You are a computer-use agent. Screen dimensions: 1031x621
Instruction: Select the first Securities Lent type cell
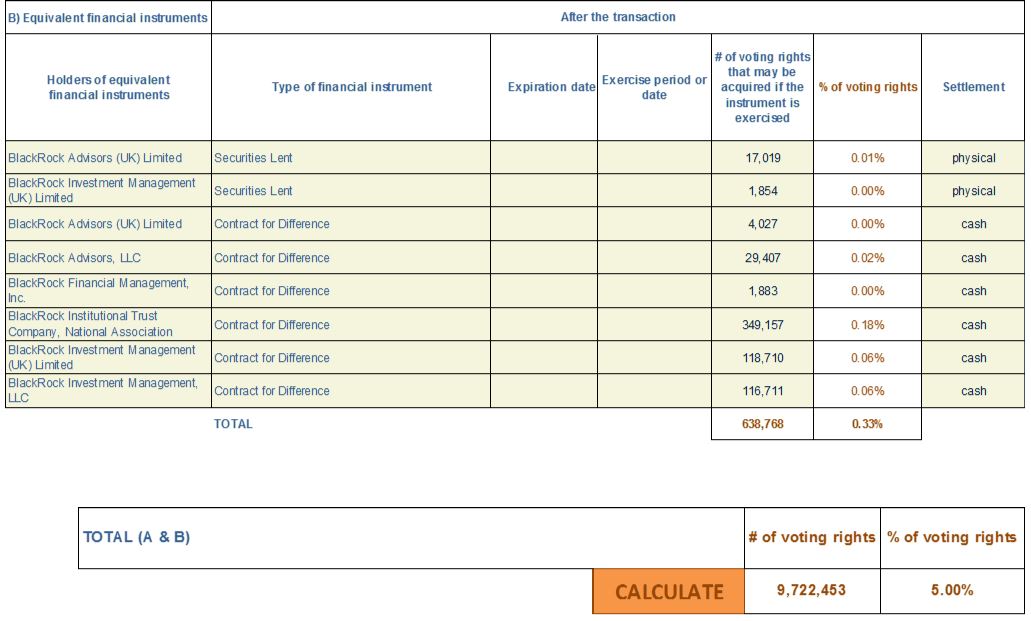351,158
